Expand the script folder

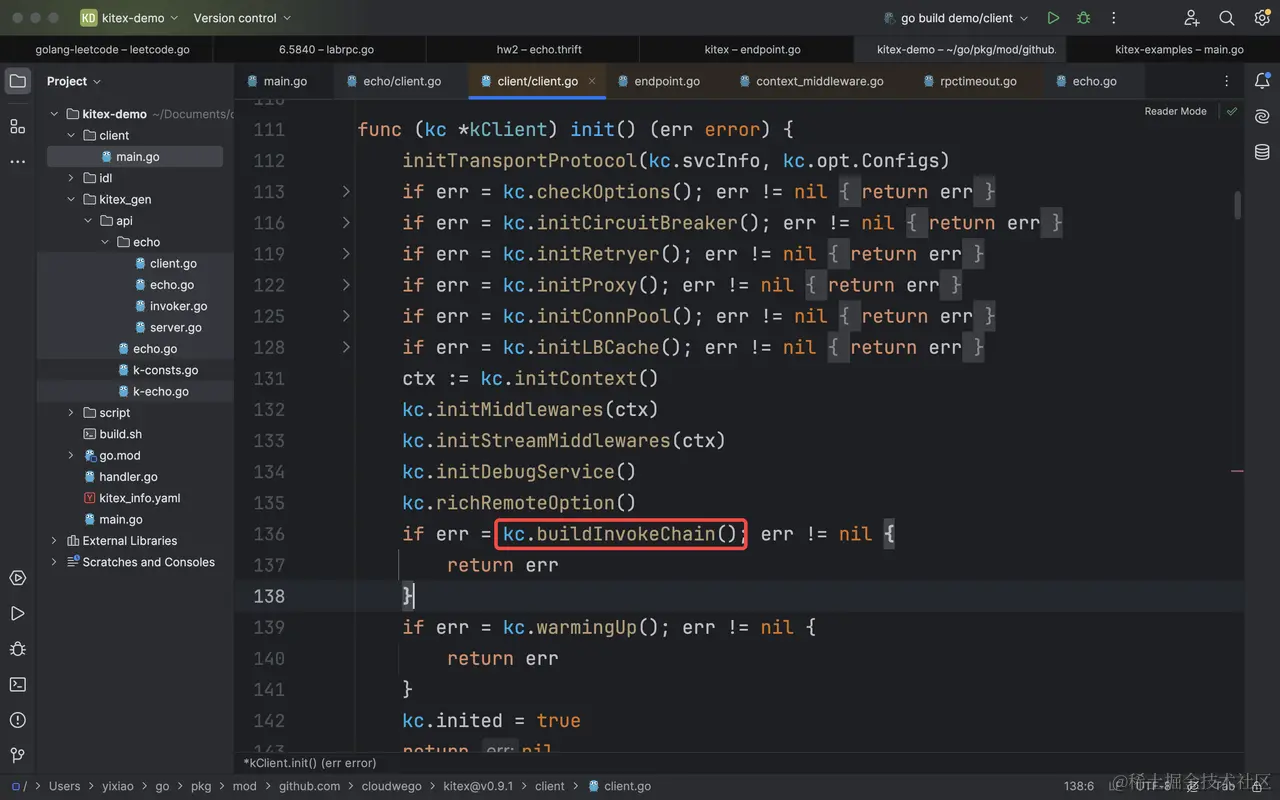pos(71,412)
